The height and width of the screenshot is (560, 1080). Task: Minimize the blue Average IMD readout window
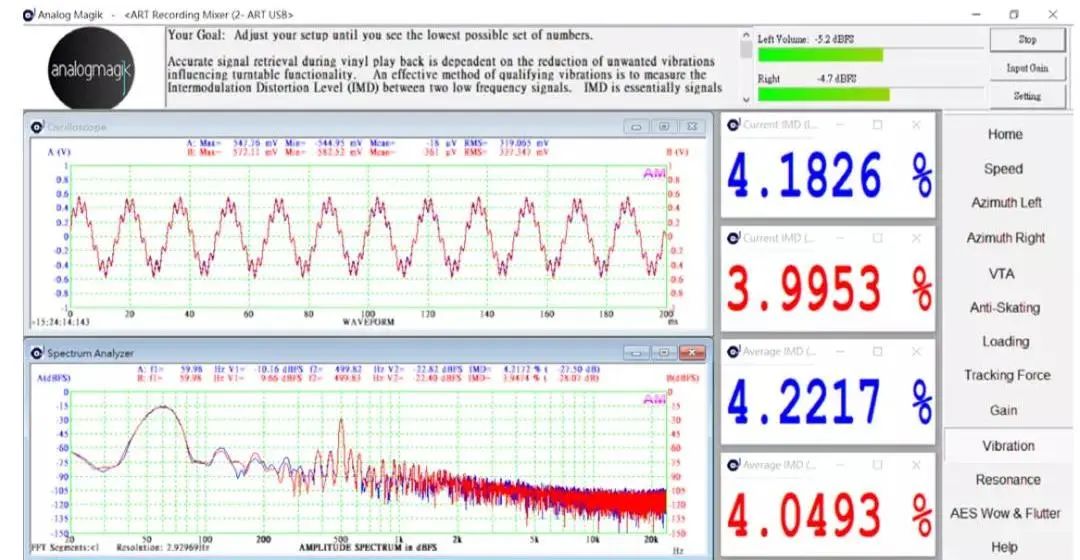(840, 351)
